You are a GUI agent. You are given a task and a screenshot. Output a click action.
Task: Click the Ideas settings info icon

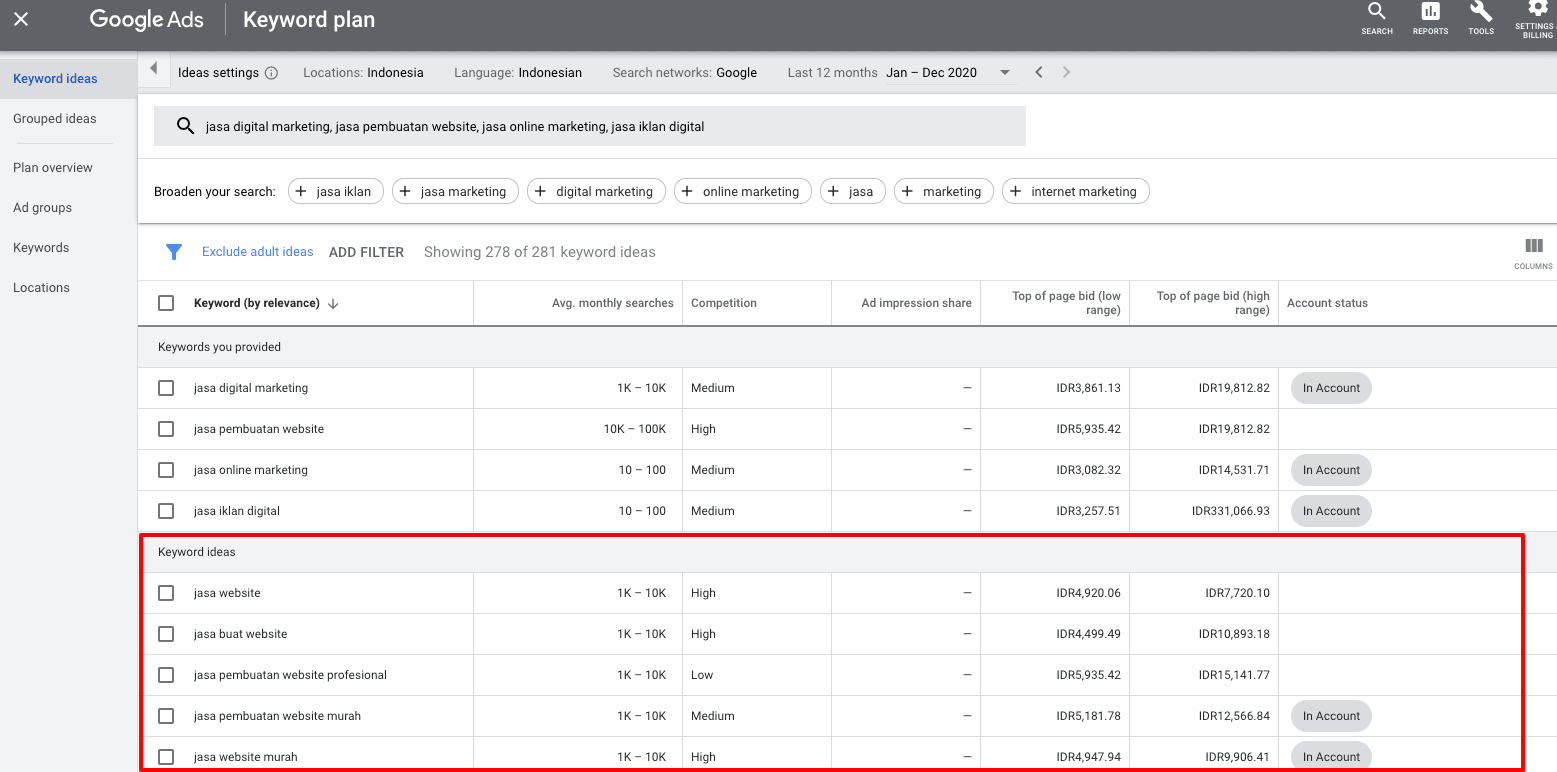271,73
